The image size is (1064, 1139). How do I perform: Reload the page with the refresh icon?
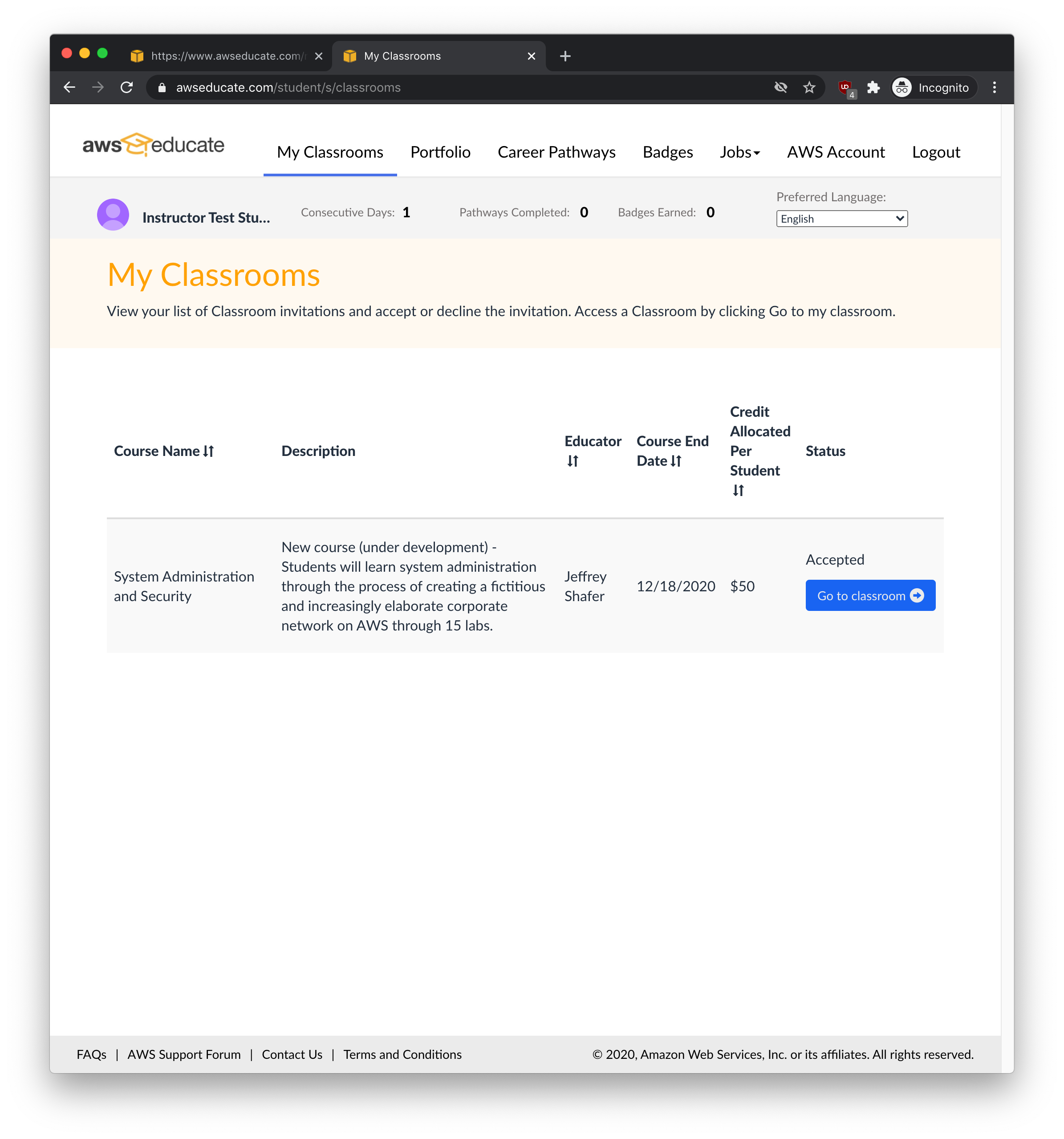(126, 87)
